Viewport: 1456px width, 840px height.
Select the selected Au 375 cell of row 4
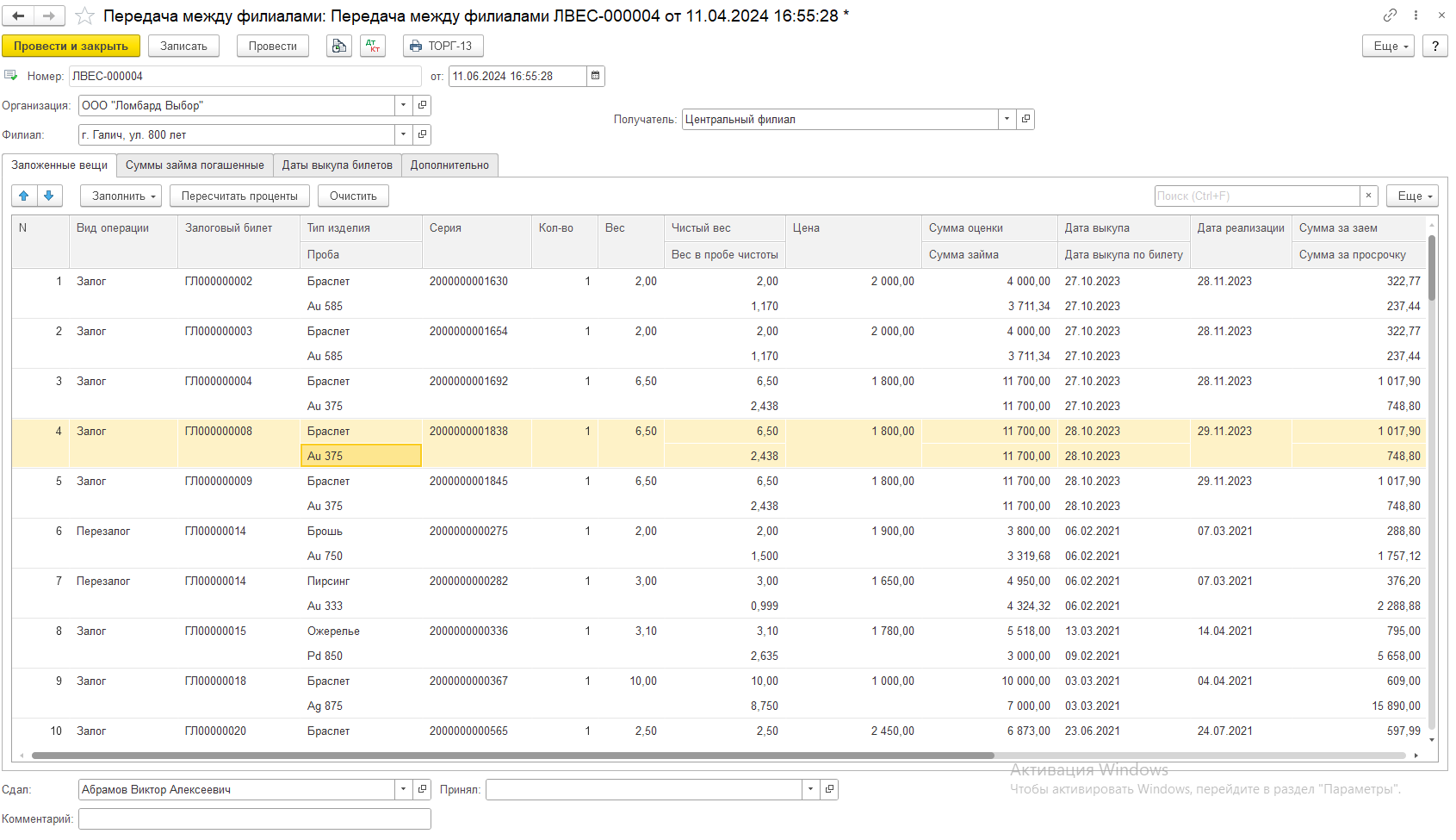[361, 456]
